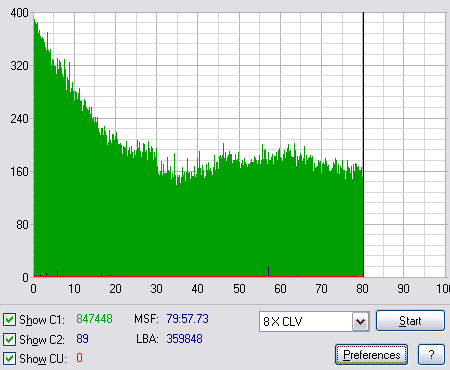The width and height of the screenshot is (450, 370).
Task: Click the LBA label
Action: point(147,339)
